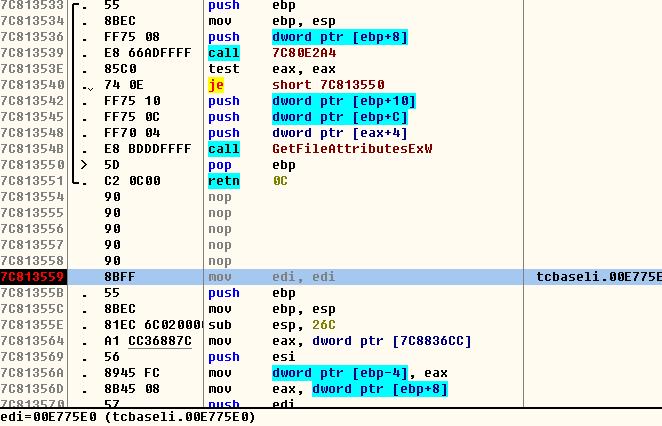Select test eax, eax operands

(304, 69)
